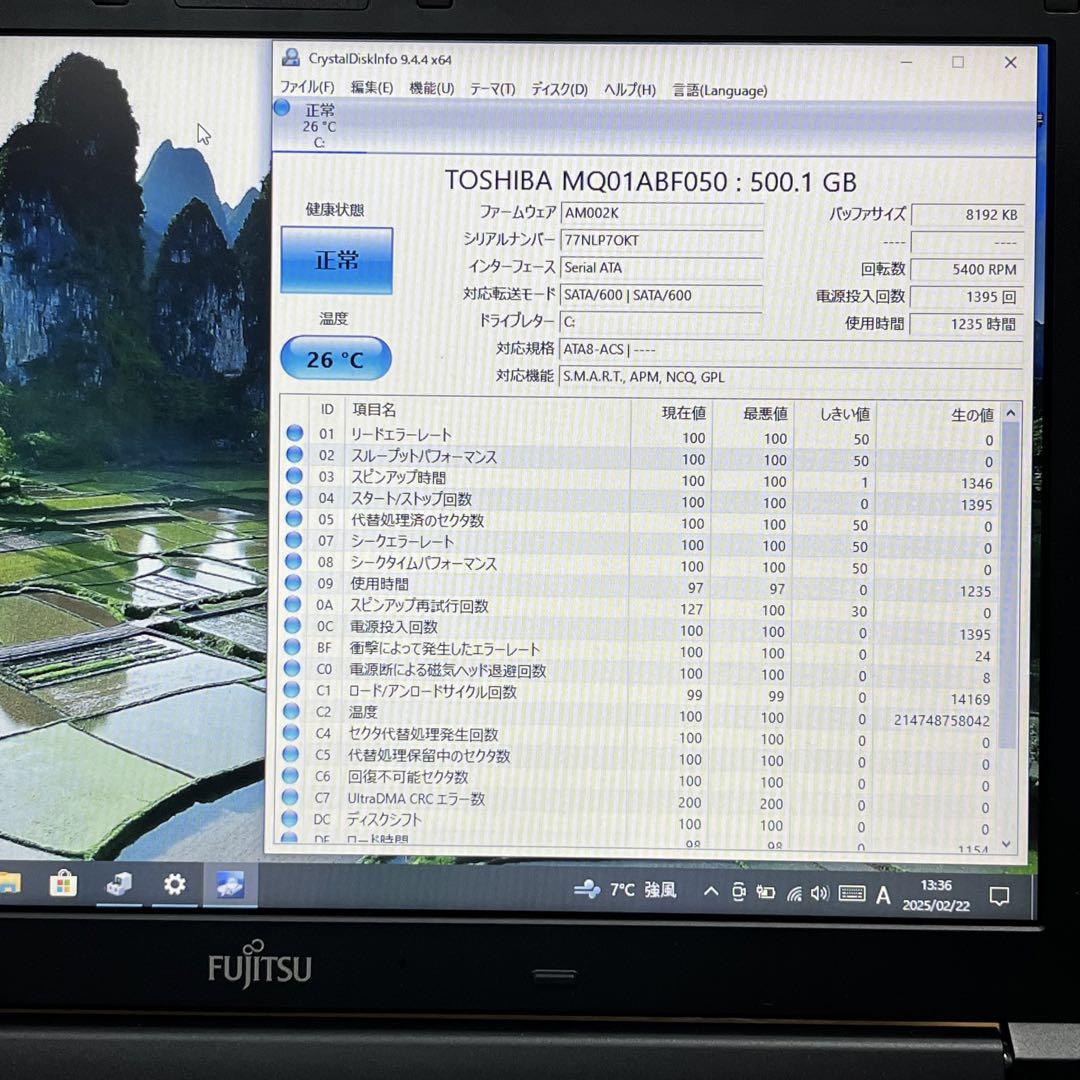Viewport: 1080px width, 1080px height.
Task: Click the status circle for スループットパフォーマンス row
Action: pos(295,455)
